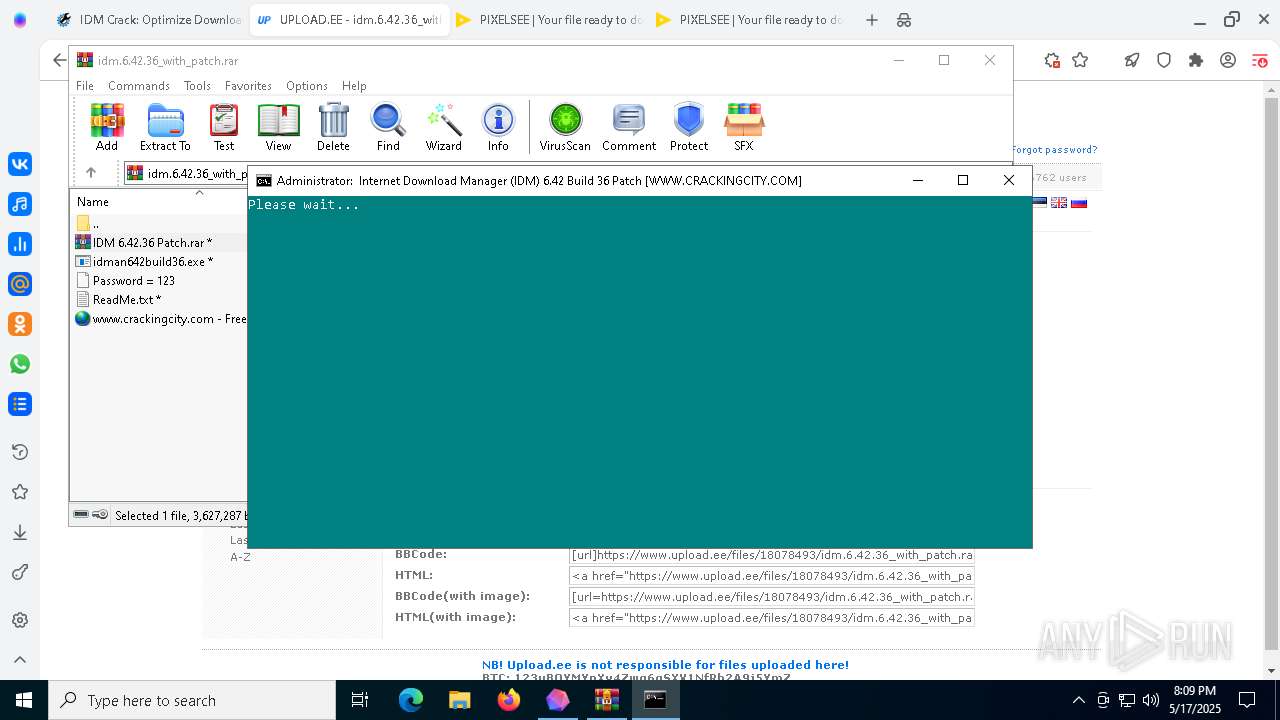Open the browser profile account icon
Image resolution: width=1280 pixels, height=720 pixels.
[x=1228, y=60]
